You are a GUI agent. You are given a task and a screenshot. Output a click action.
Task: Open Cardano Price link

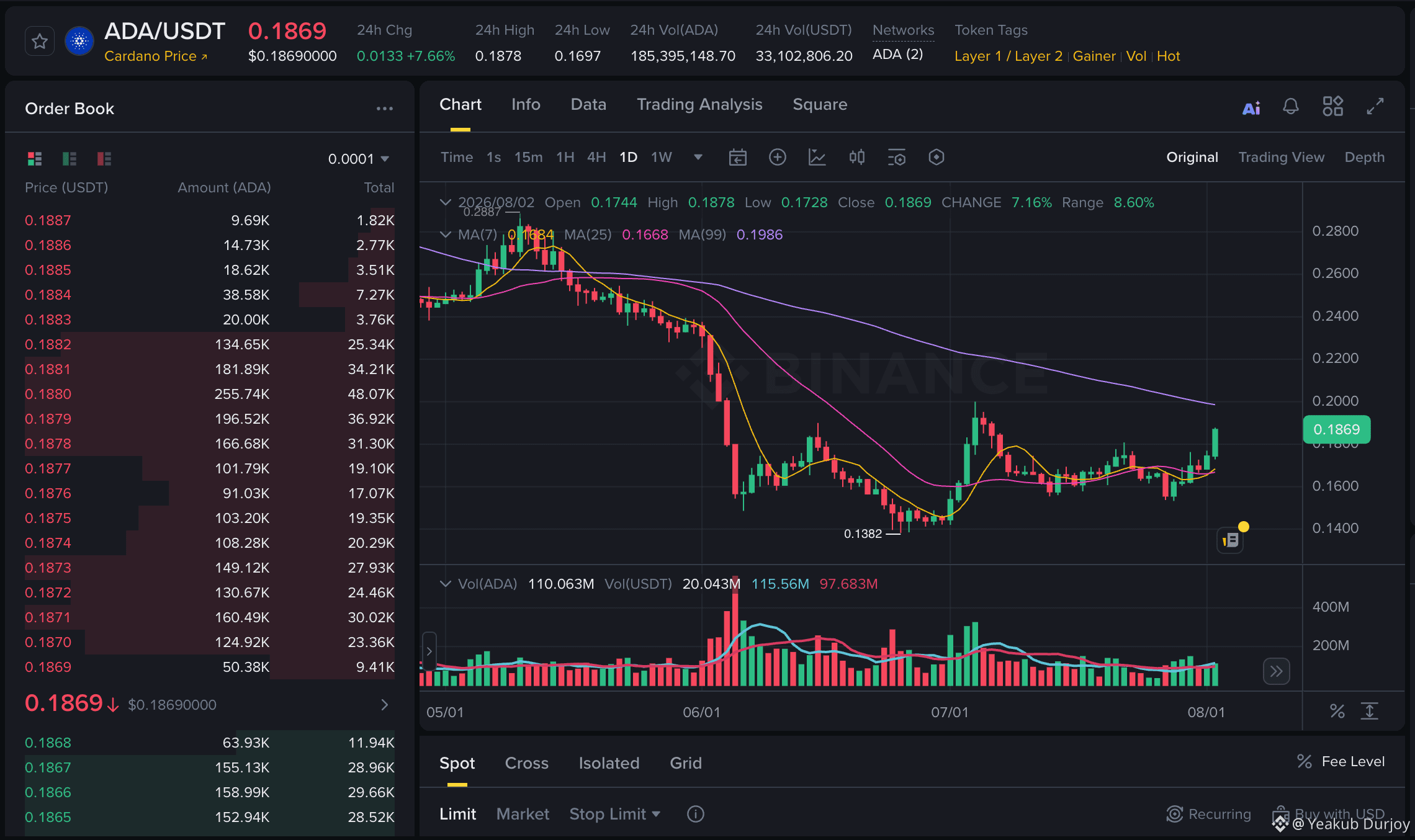156,56
